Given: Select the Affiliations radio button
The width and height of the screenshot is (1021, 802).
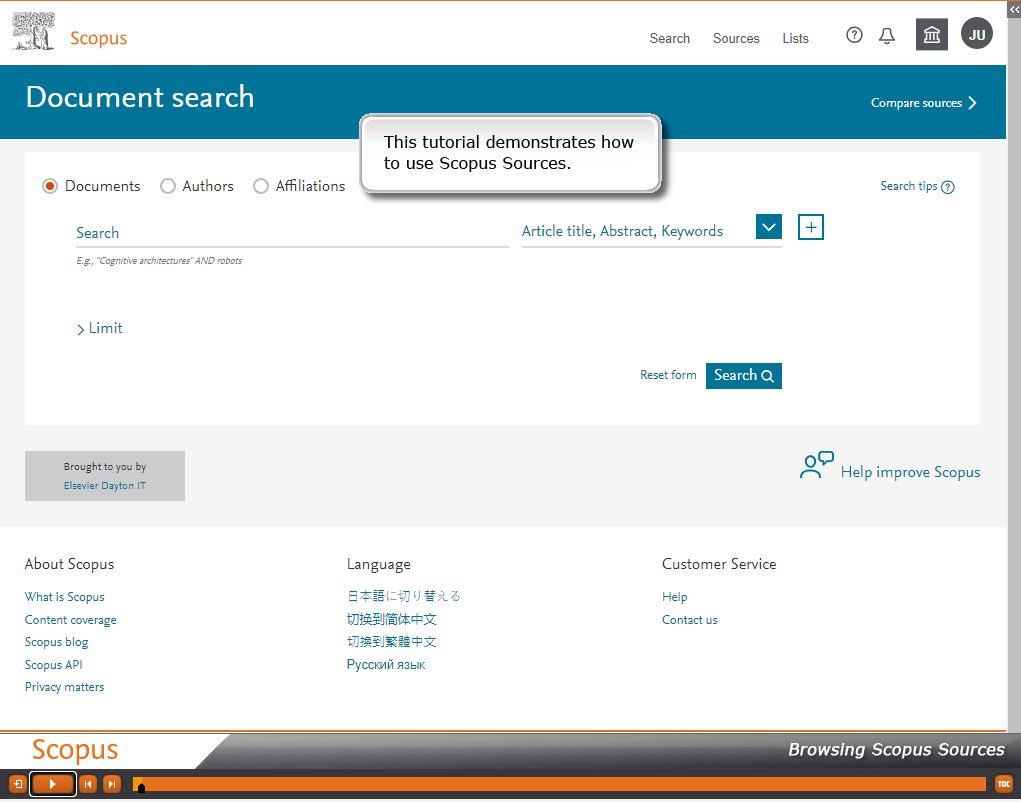Looking at the screenshot, I should tap(260, 186).
